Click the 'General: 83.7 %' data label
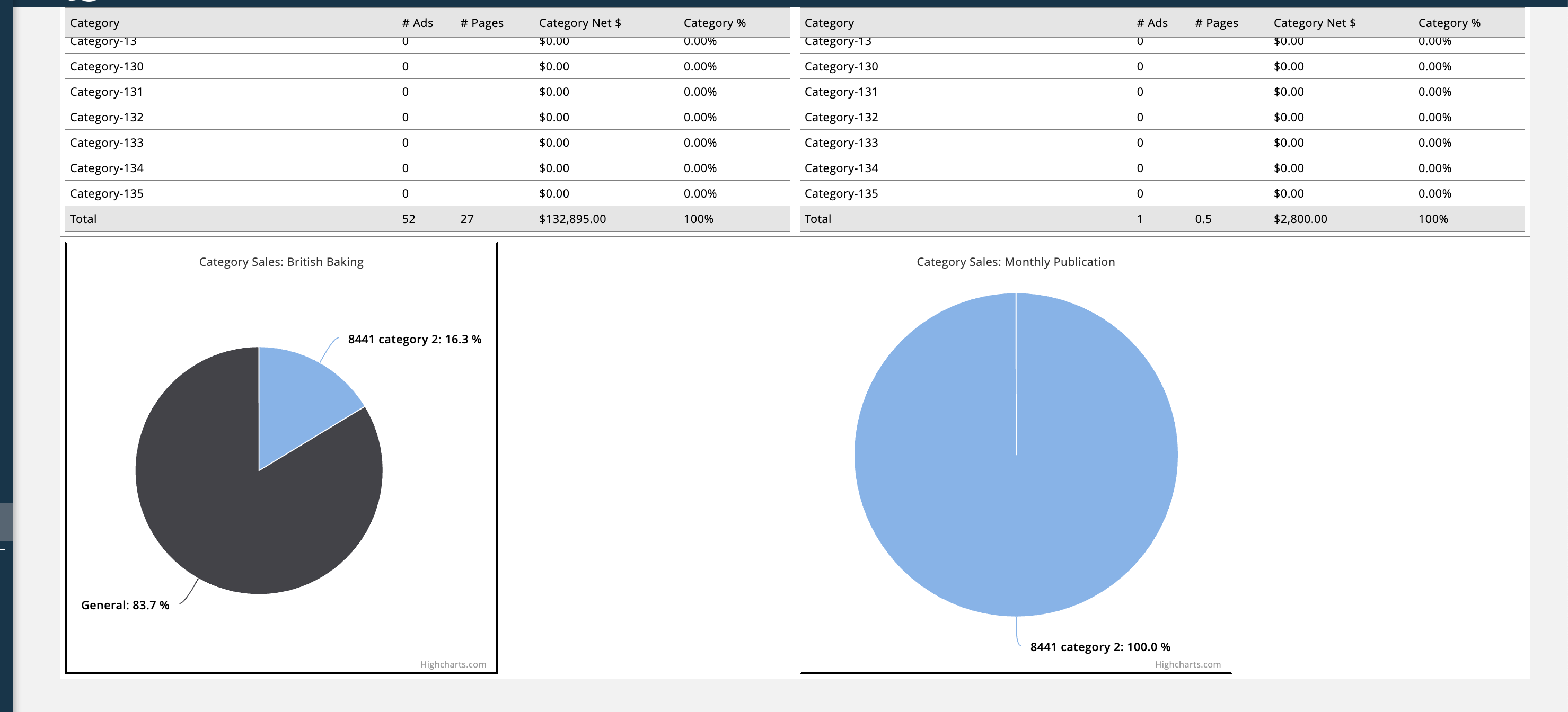This screenshot has width=1568, height=712. pyautogui.click(x=125, y=605)
